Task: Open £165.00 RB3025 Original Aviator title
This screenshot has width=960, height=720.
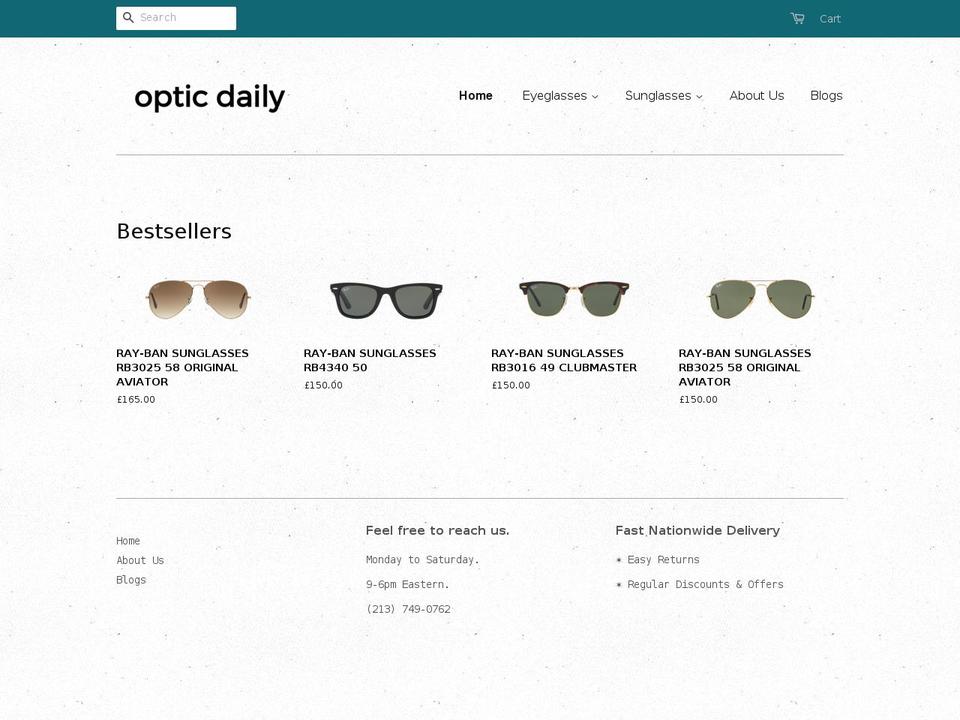Action: click(182, 367)
